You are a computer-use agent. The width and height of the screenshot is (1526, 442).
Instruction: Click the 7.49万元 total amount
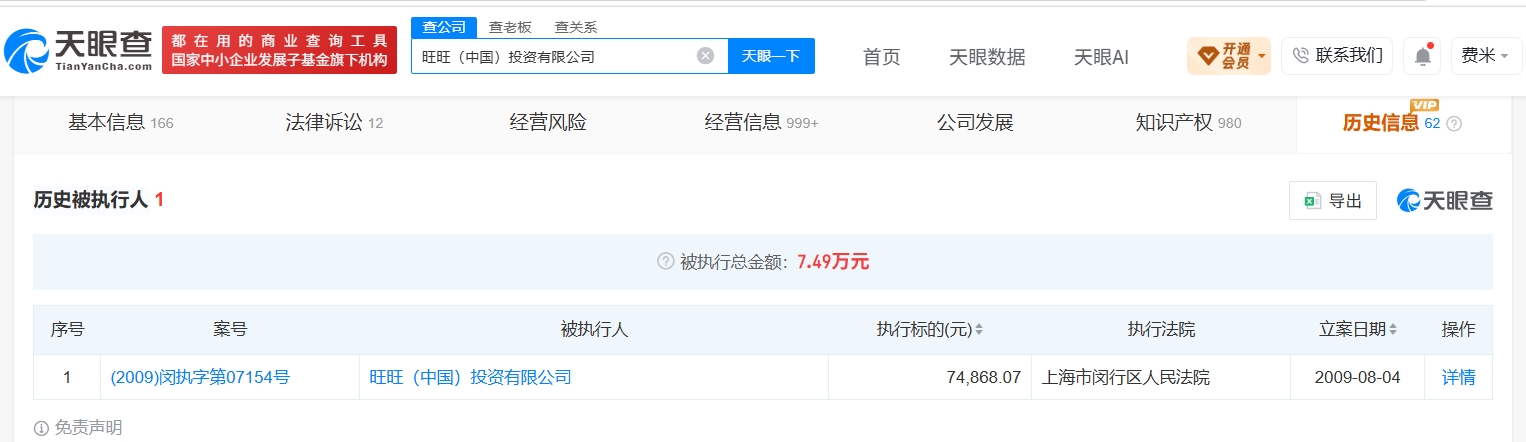pos(833,262)
